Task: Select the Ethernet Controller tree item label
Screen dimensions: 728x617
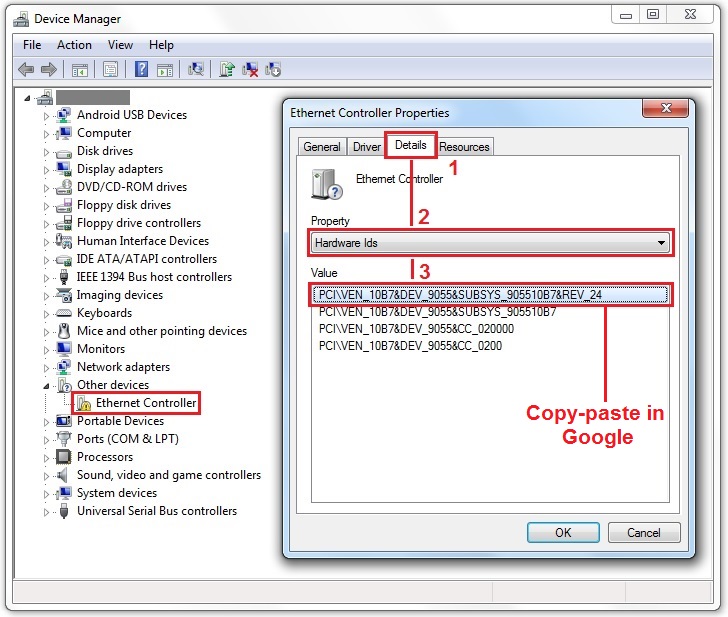Action: coord(146,403)
